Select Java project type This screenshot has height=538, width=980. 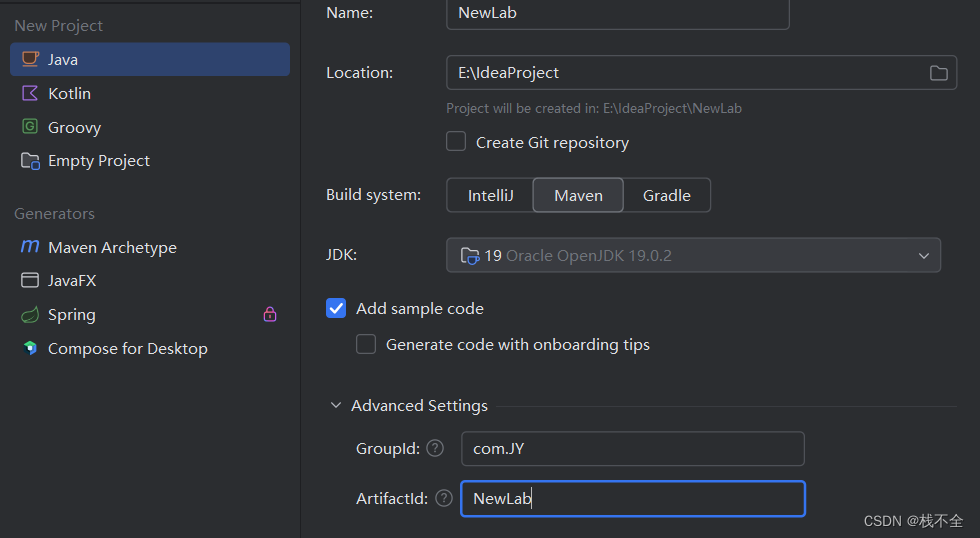(150, 59)
